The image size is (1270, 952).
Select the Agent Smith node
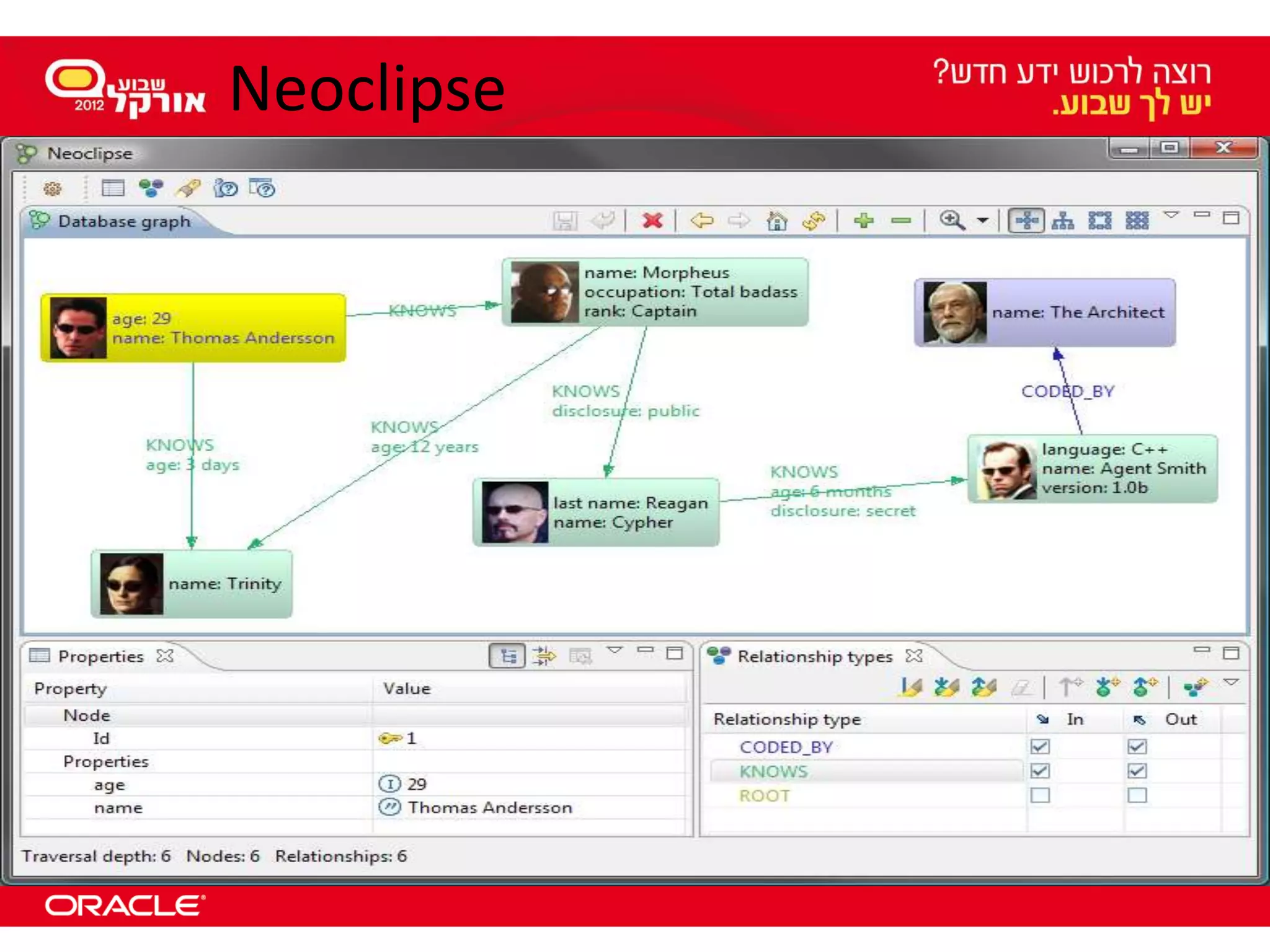(1093, 469)
